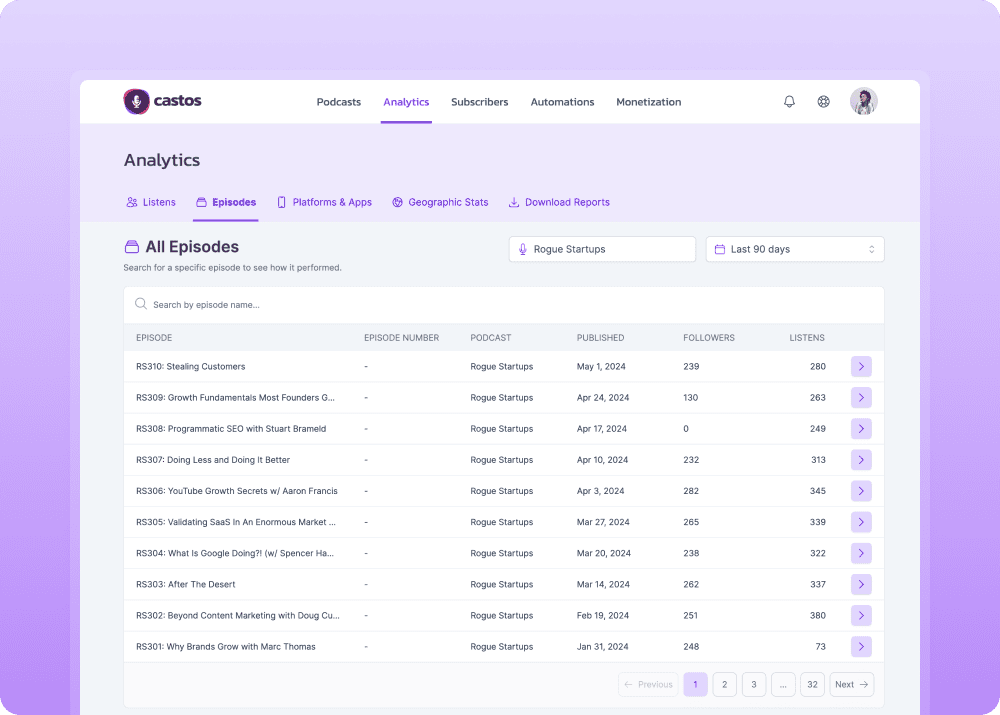Open details arrow for RS301: Why Brands Grow
Screen dimensions: 1000x715
(861, 647)
